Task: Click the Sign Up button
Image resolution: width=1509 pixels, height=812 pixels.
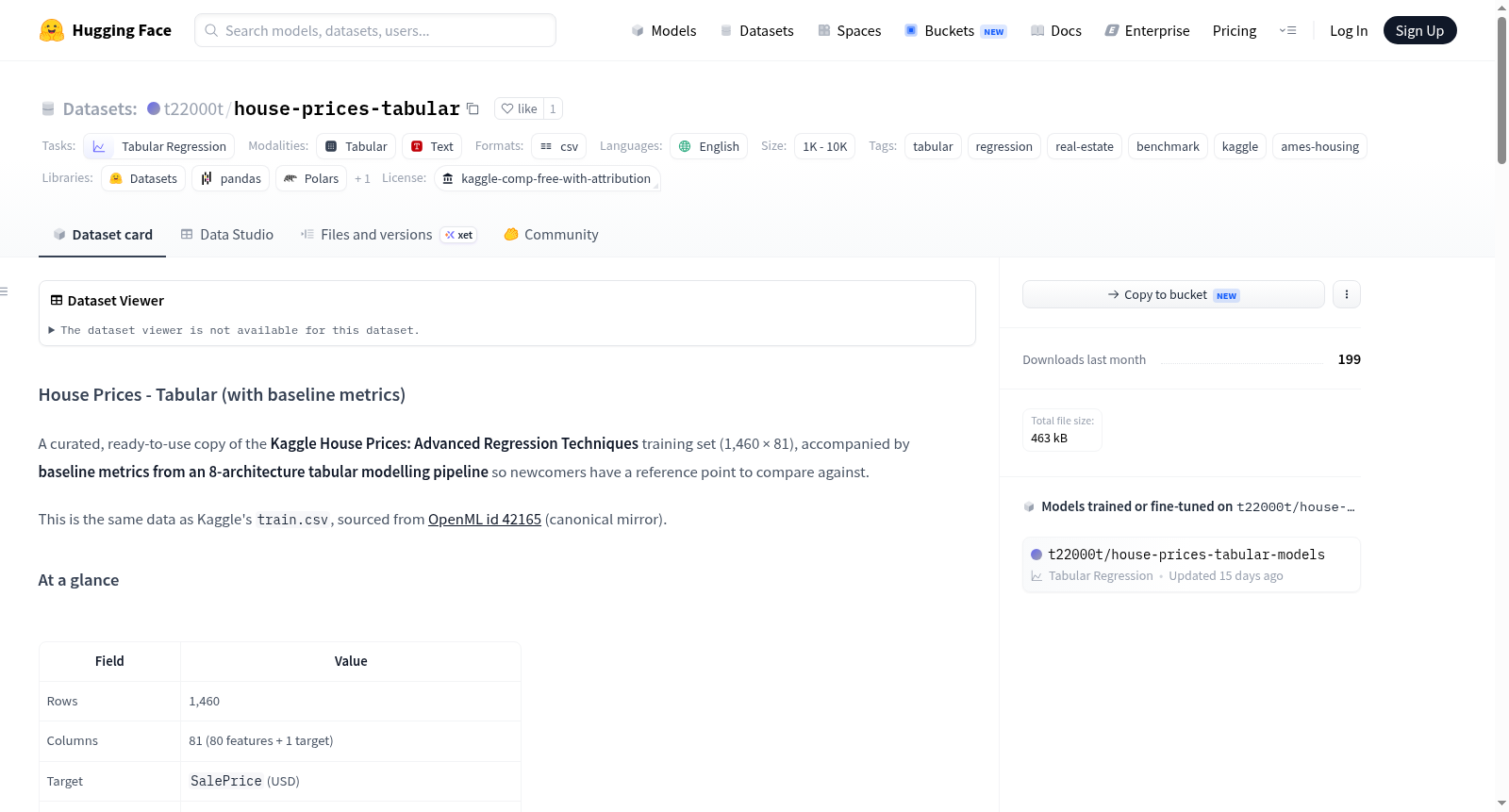Action: tap(1419, 30)
